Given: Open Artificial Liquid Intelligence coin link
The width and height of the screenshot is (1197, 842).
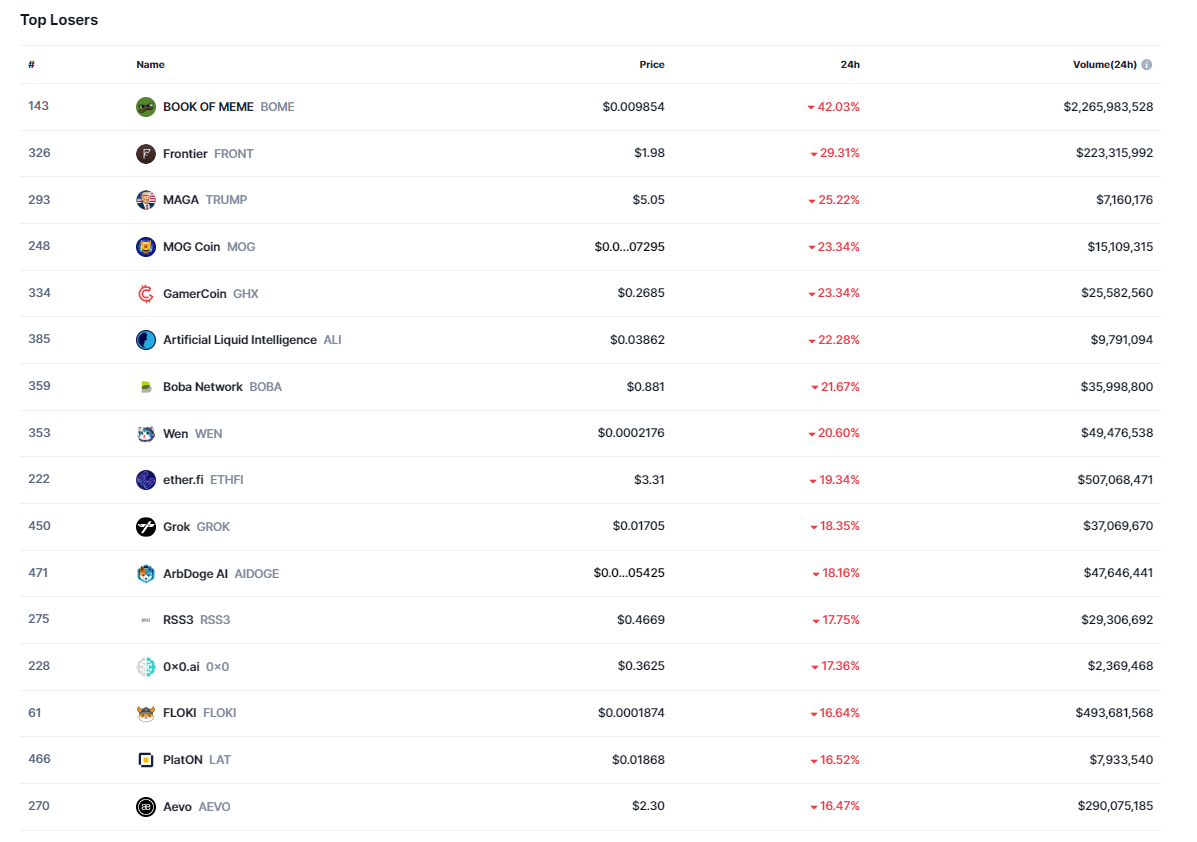Looking at the screenshot, I should 240,340.
